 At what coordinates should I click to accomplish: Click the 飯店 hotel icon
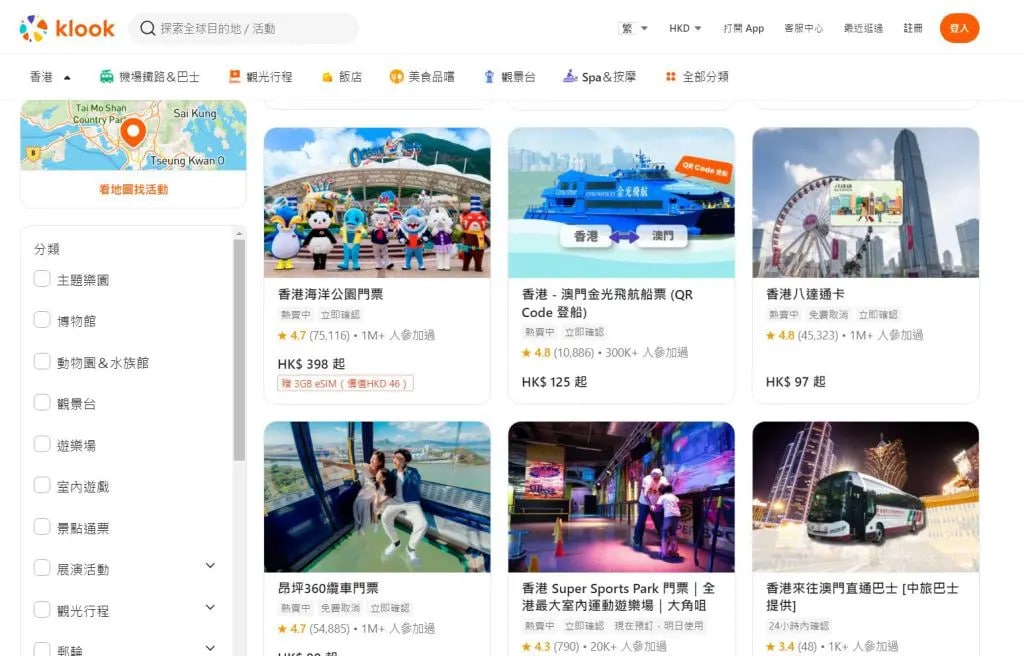point(327,77)
